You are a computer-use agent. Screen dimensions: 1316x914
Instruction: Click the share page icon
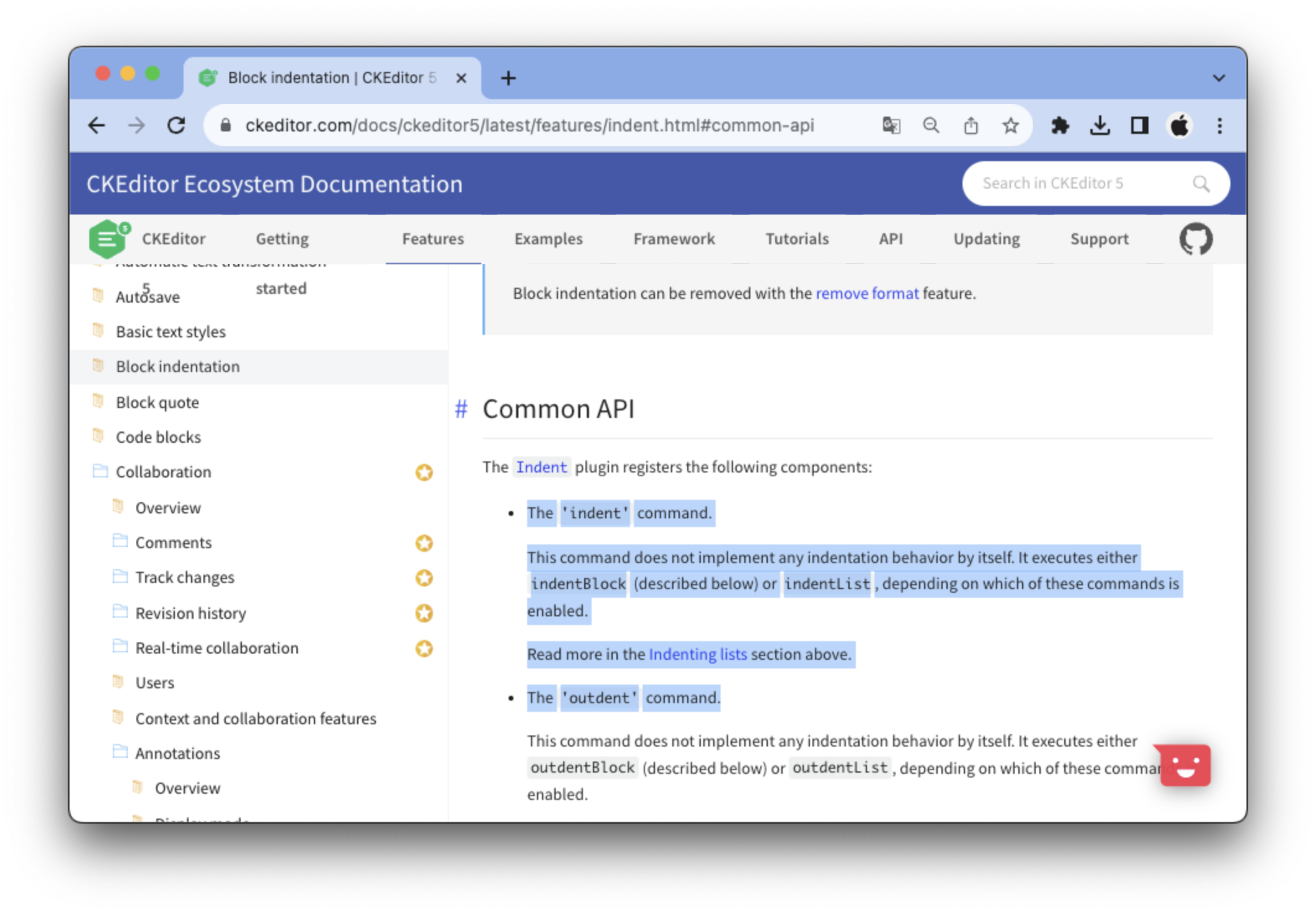(x=971, y=126)
